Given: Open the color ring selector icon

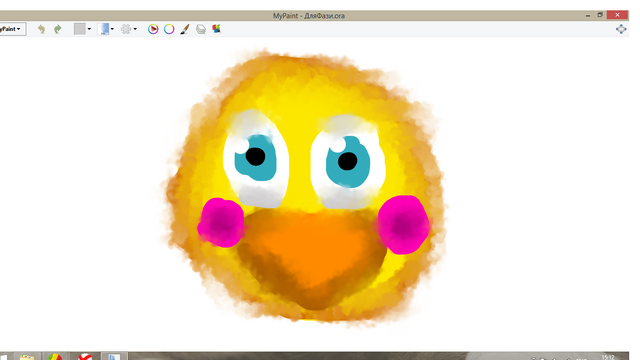Looking at the screenshot, I should click(169, 29).
